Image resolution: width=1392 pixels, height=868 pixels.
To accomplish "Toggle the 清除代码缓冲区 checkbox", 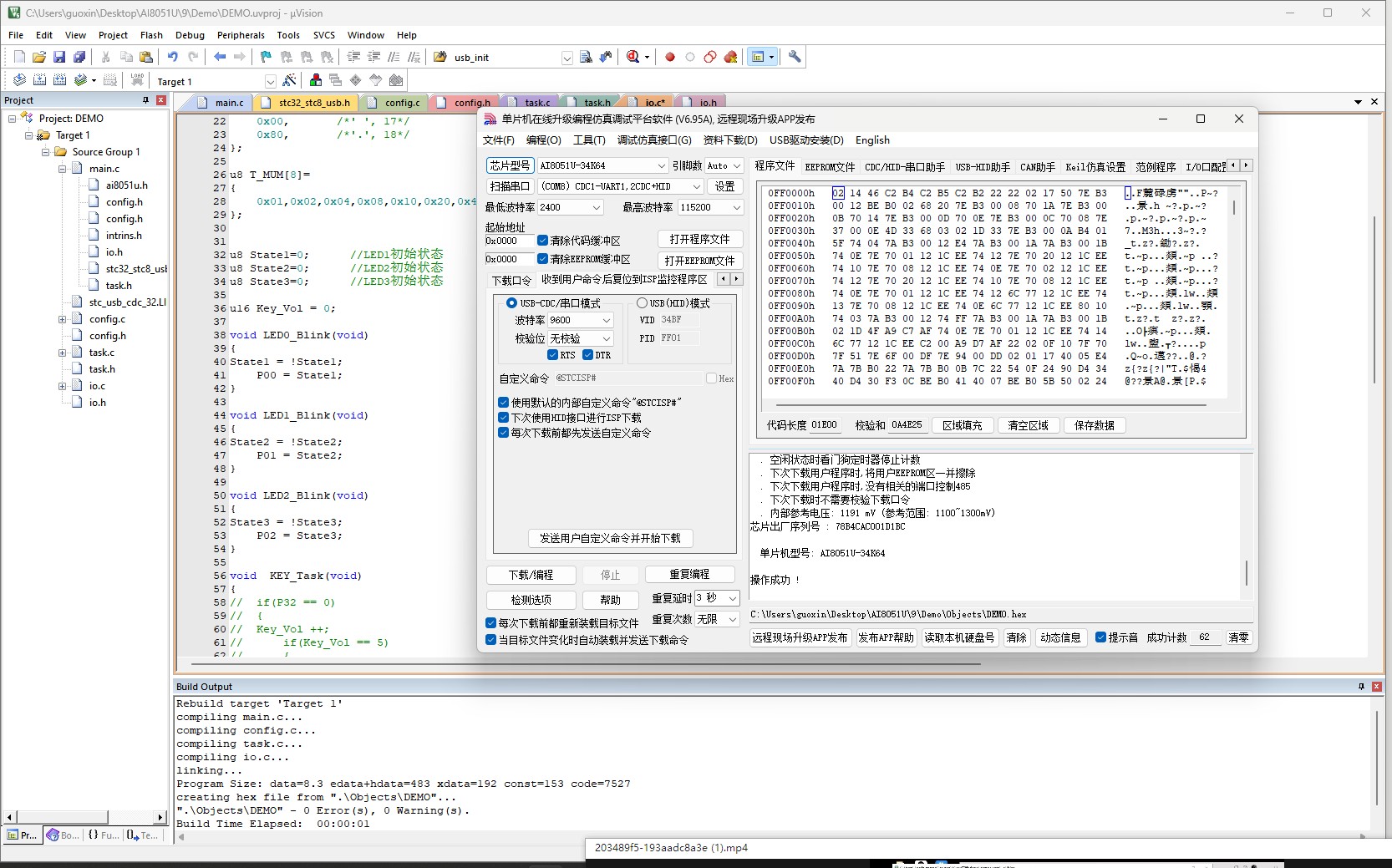I will tap(542, 241).
